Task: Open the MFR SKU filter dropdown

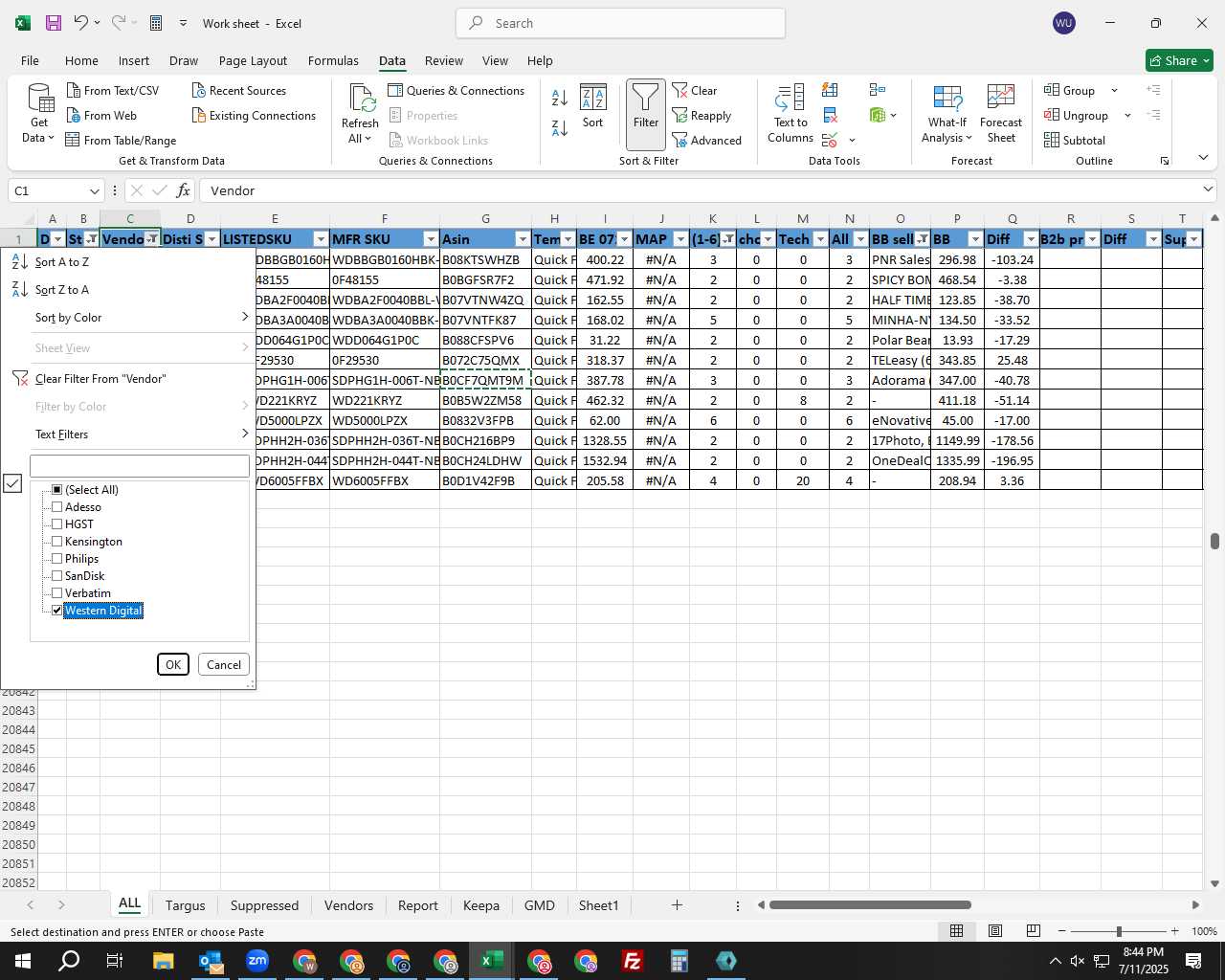Action: [x=431, y=239]
